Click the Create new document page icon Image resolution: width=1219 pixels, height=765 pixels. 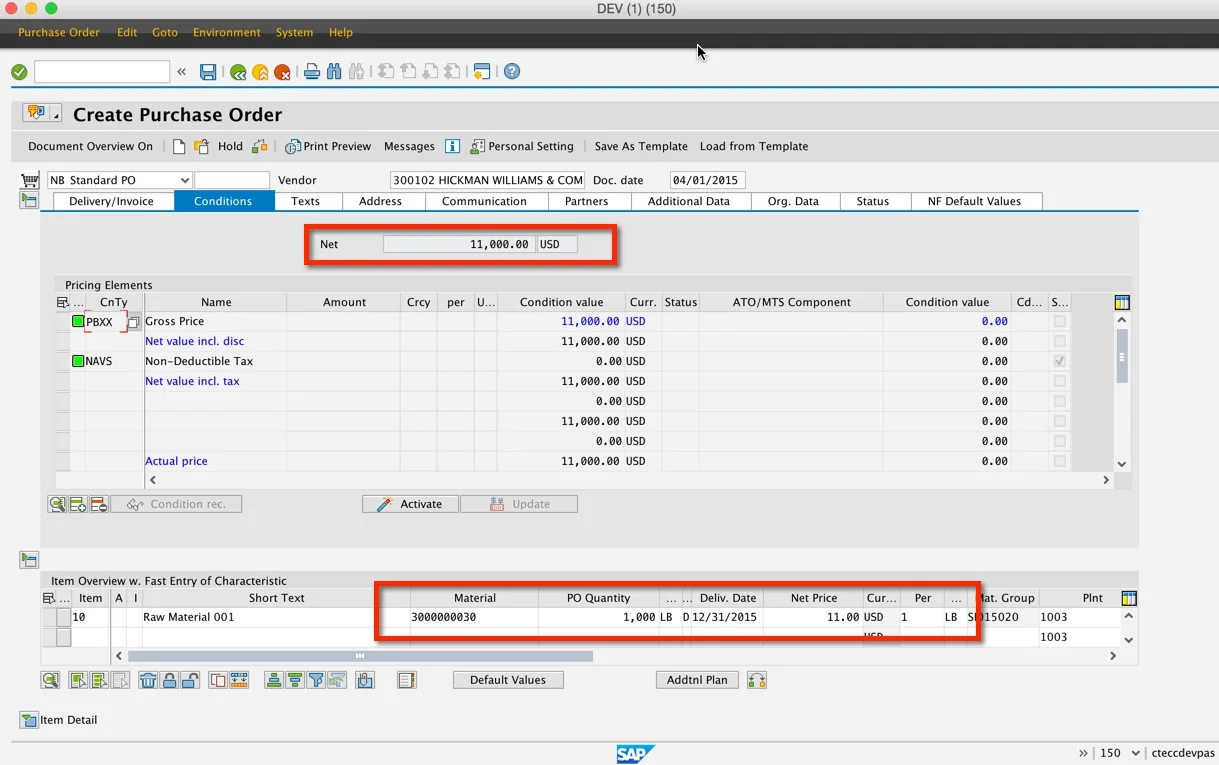point(179,146)
